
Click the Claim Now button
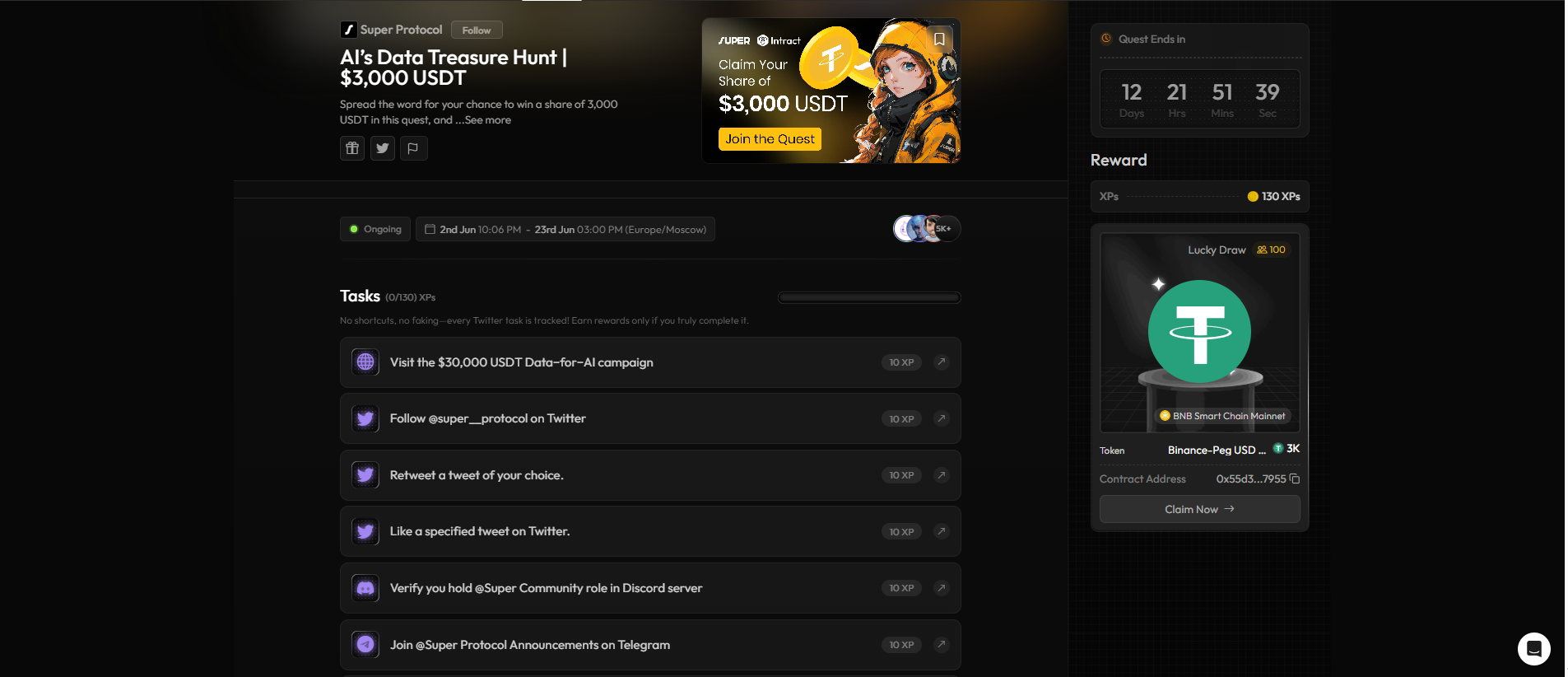(1199, 509)
